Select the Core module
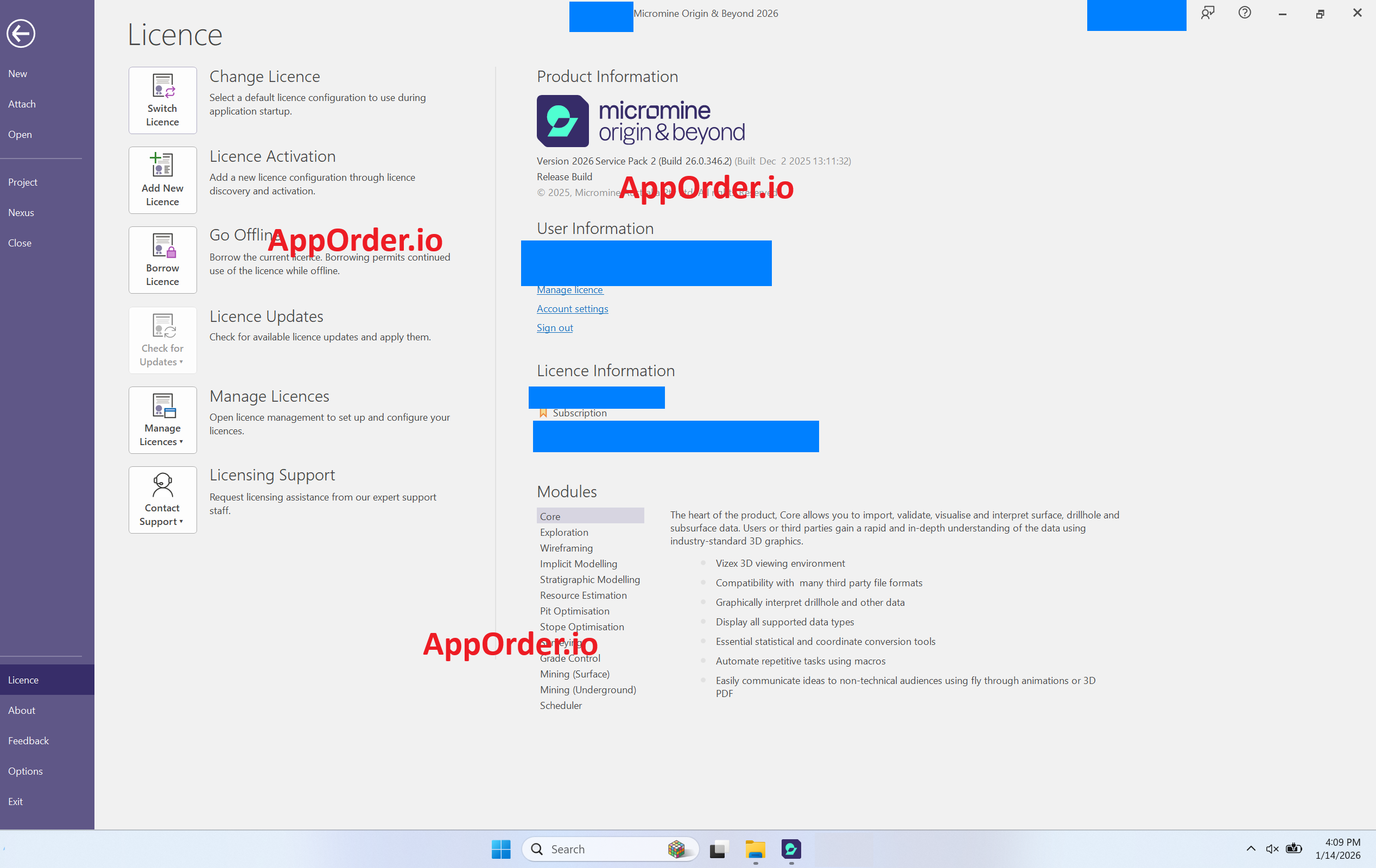The height and width of the screenshot is (868, 1376). coord(590,516)
